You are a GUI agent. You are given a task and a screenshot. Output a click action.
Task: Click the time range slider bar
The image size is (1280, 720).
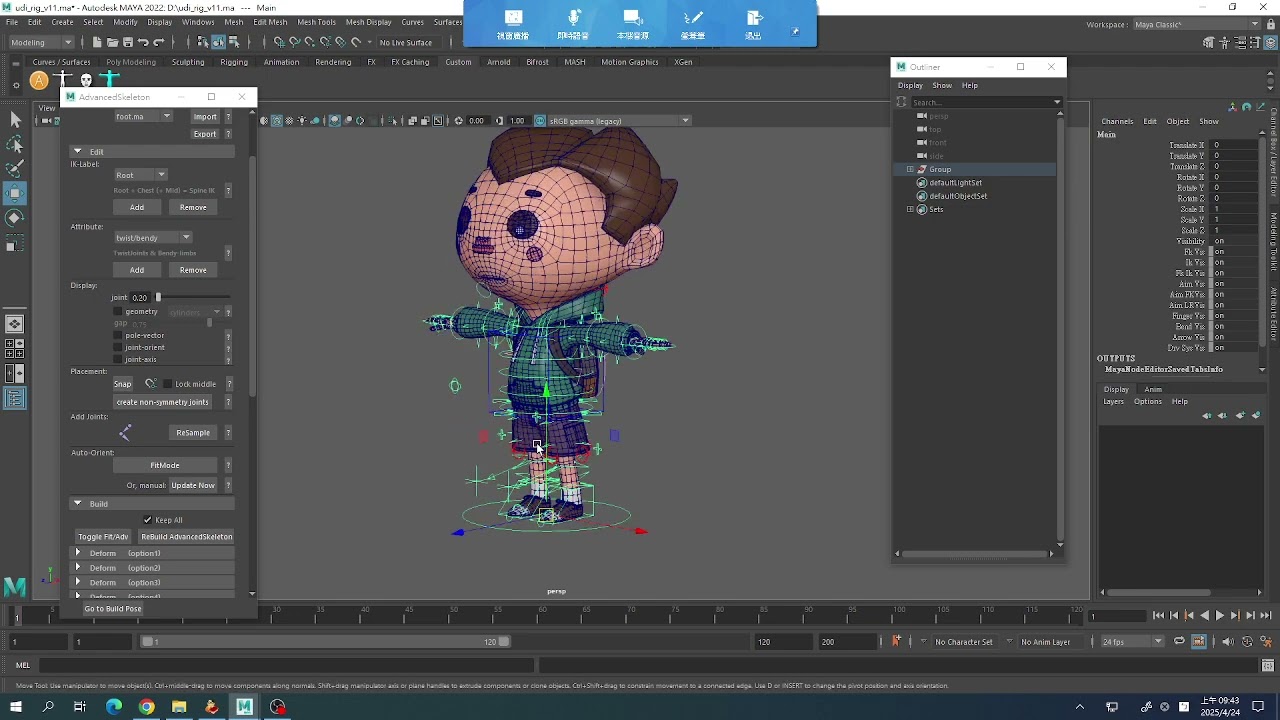coord(325,641)
